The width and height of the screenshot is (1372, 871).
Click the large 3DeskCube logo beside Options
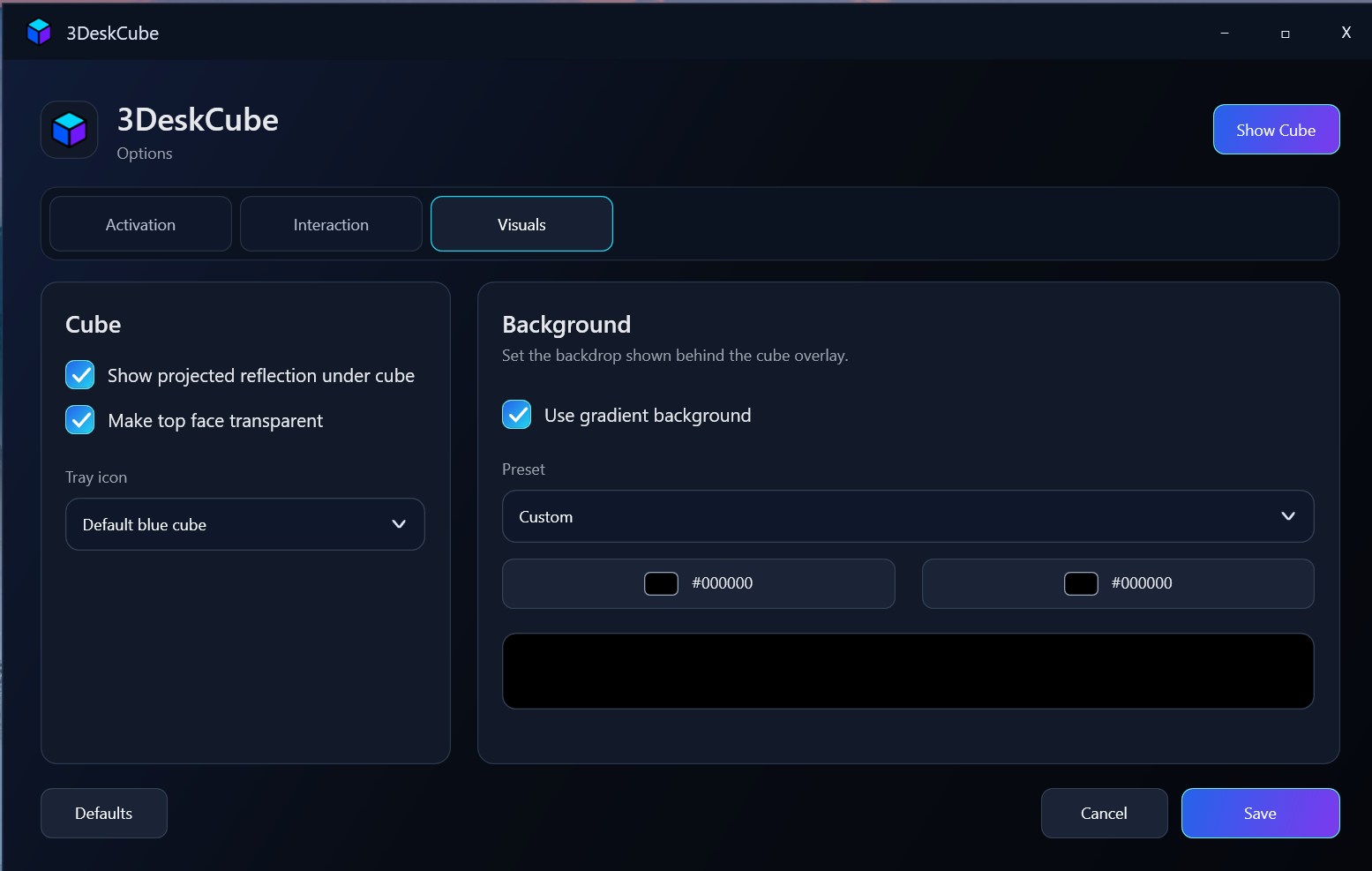click(69, 130)
